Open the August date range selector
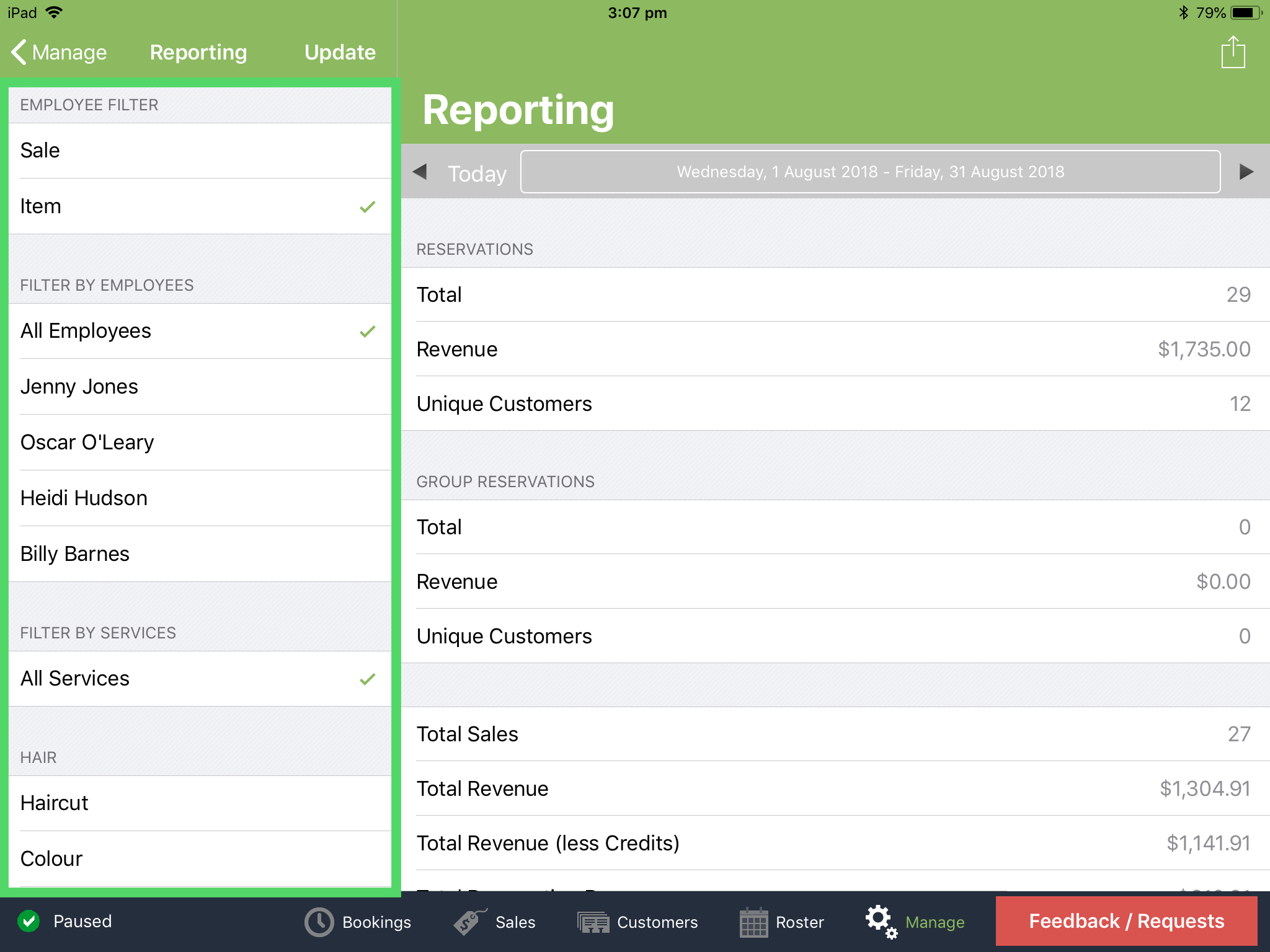Viewport: 1270px width, 952px height. pyautogui.click(x=869, y=172)
